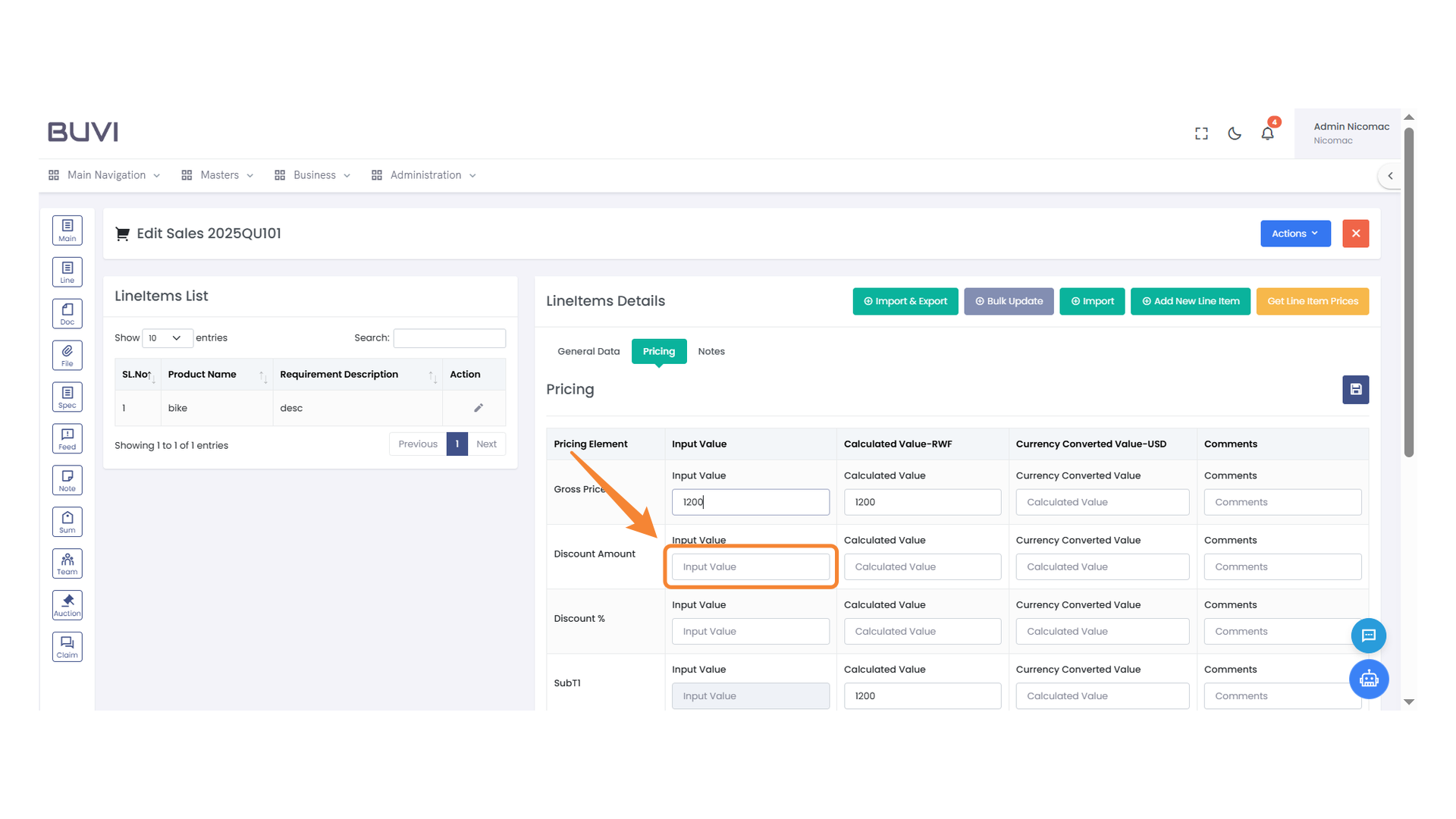Screen dimensions: 1456x819
Task: Open the Doc sidebar panel
Action: pyautogui.click(x=67, y=313)
